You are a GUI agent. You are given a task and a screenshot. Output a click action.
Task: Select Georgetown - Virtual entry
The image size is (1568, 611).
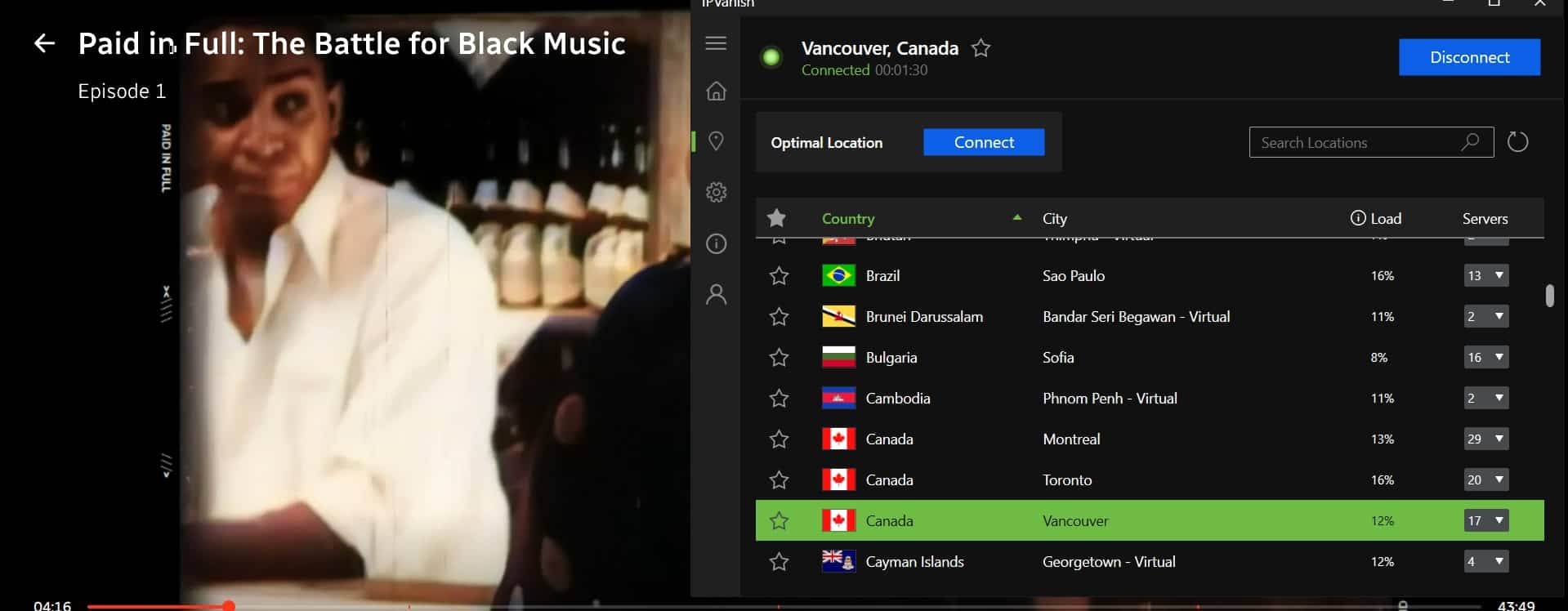click(1109, 561)
